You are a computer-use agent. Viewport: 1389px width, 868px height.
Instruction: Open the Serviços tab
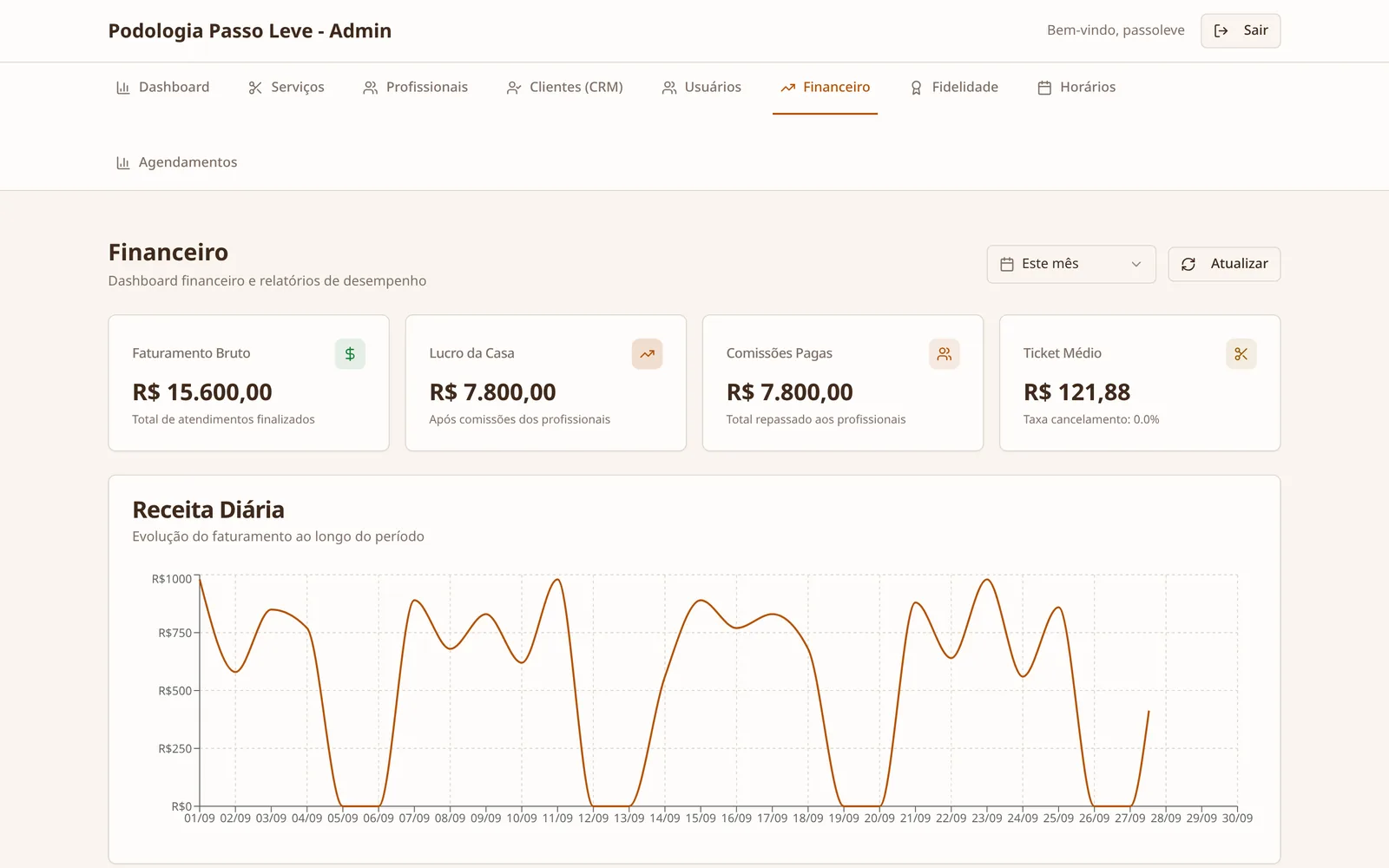(286, 88)
